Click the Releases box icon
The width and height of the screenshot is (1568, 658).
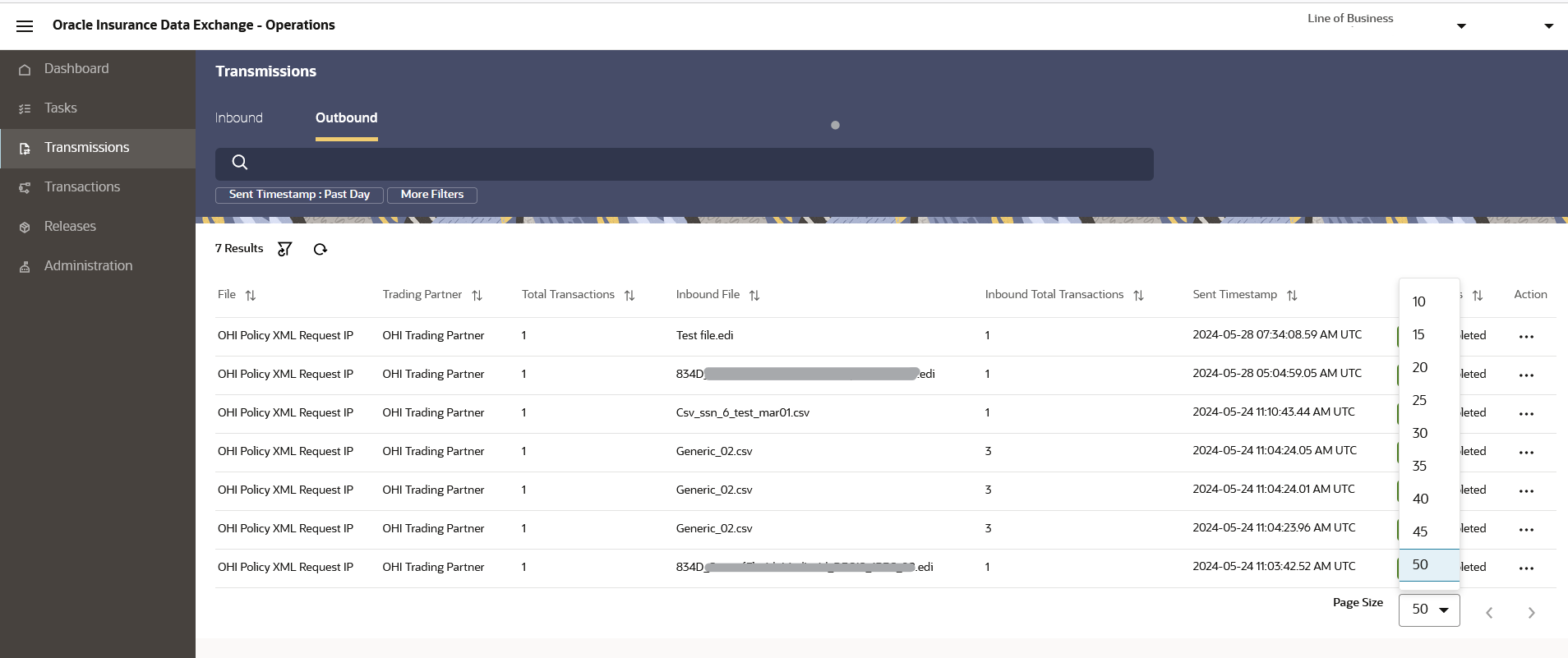click(x=25, y=228)
